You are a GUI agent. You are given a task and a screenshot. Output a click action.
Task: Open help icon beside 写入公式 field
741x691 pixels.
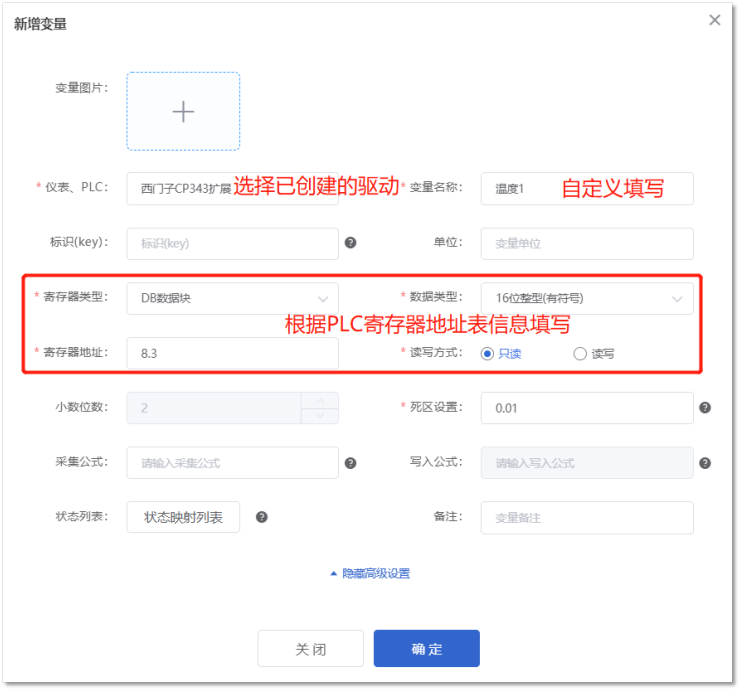[705, 463]
